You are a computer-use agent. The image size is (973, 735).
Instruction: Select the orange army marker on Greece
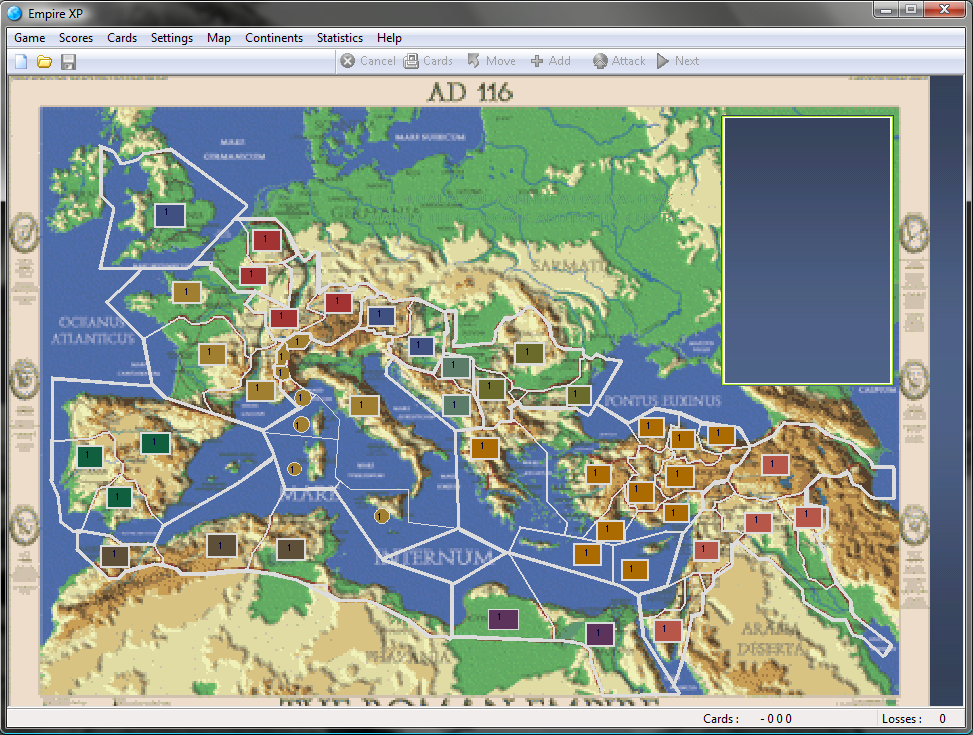(x=485, y=447)
